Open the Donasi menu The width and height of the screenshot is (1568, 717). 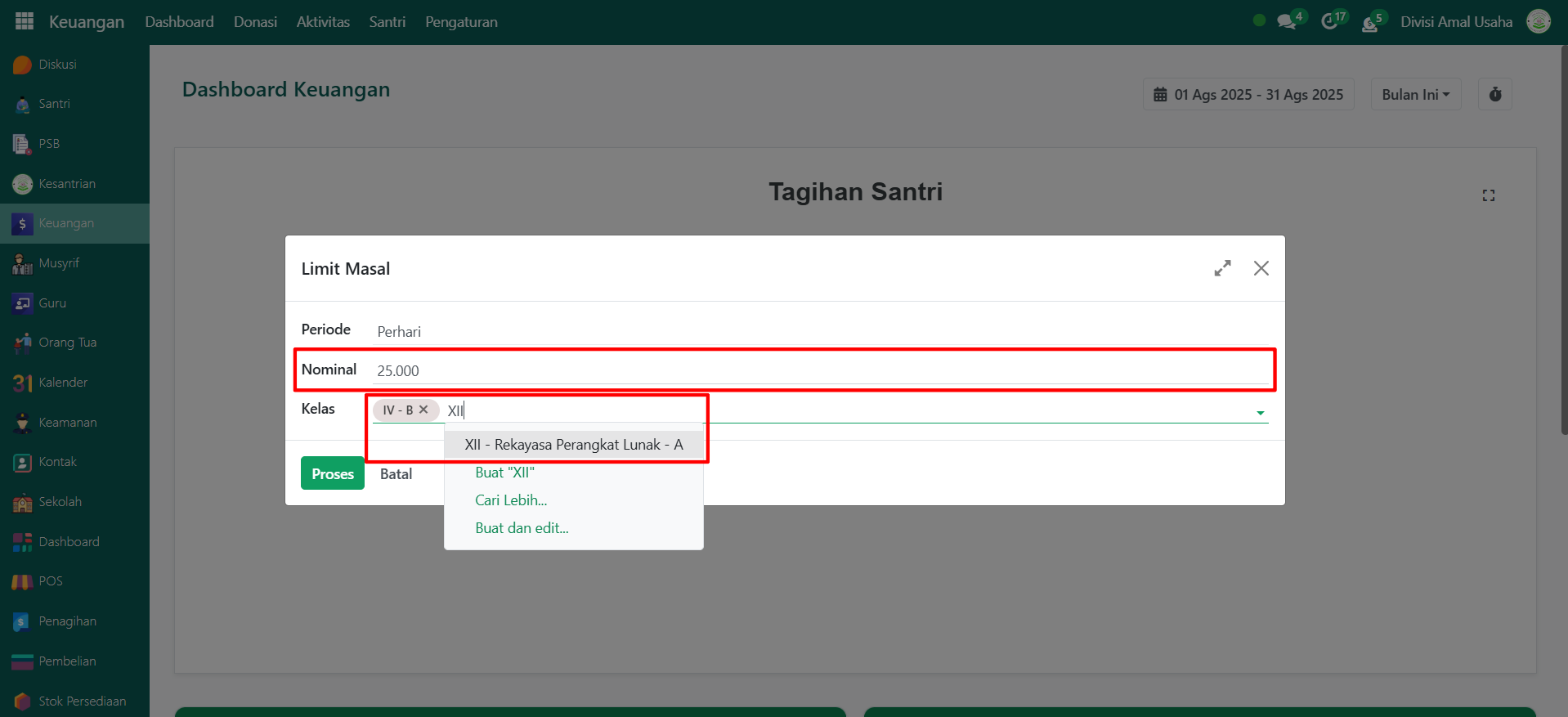point(255,22)
